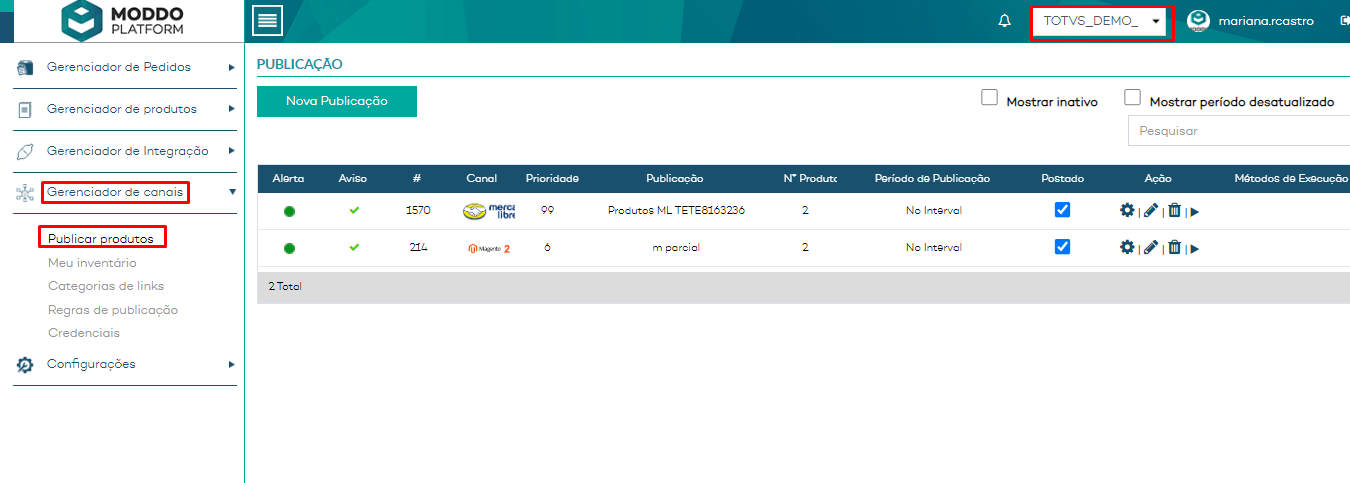Edit publication 214 with the pencil icon
This screenshot has width=1350, height=483.
(1151, 247)
